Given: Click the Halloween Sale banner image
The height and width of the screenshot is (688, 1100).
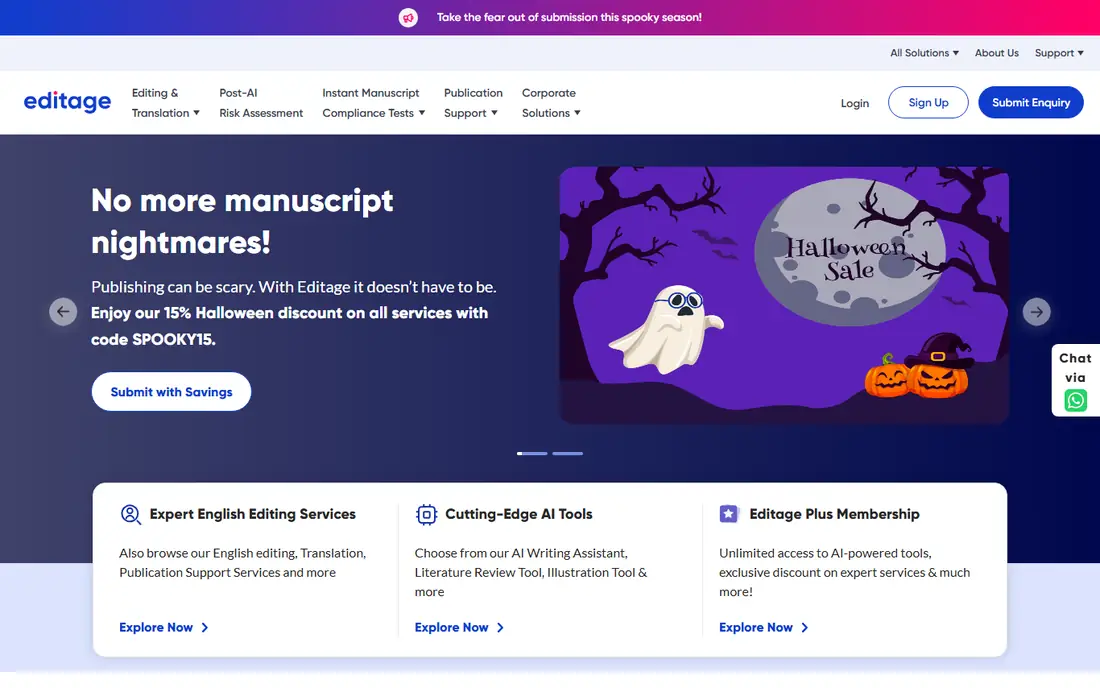Looking at the screenshot, I should tap(784, 295).
